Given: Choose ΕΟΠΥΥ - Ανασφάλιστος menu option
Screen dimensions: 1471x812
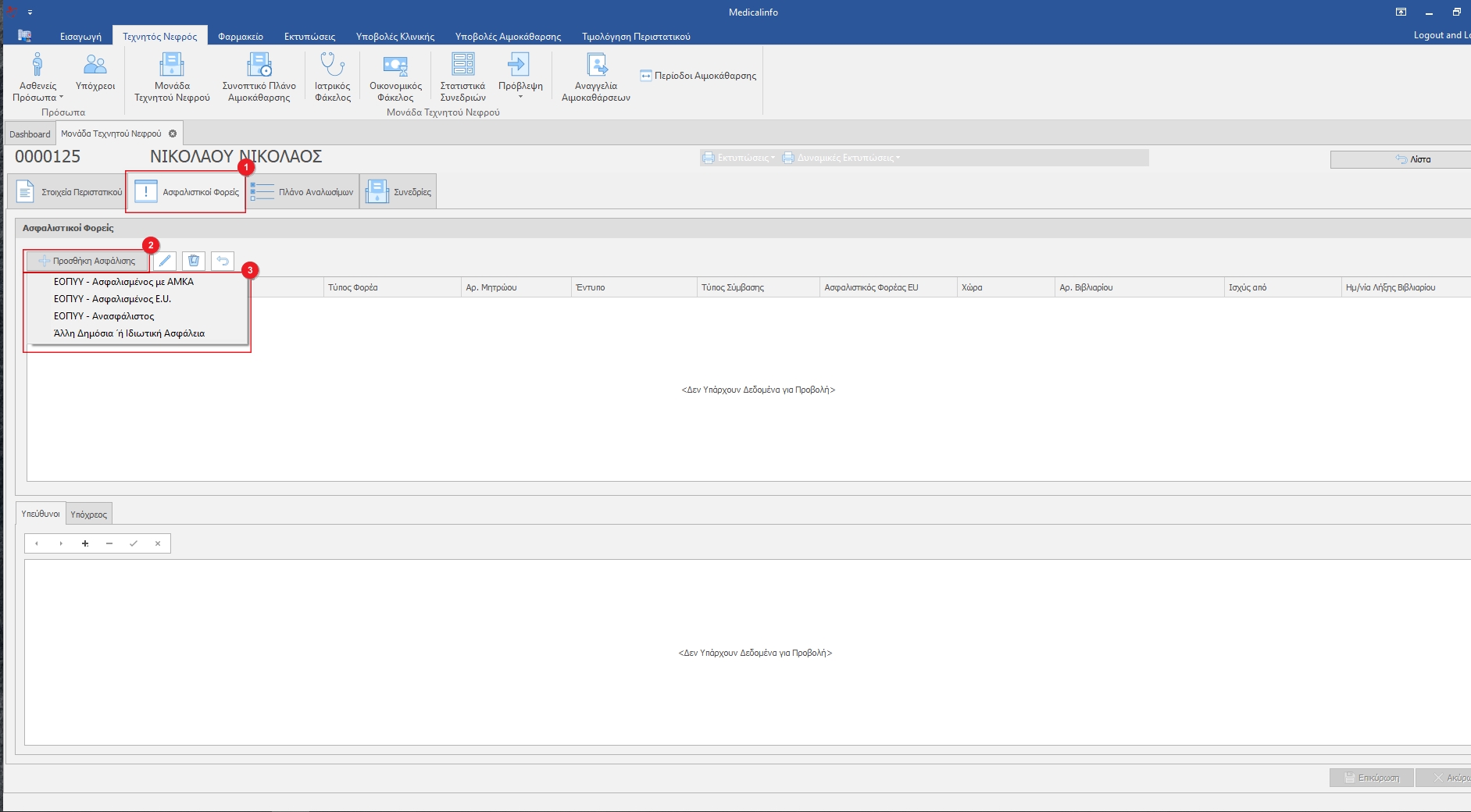Looking at the screenshot, I should [104, 316].
